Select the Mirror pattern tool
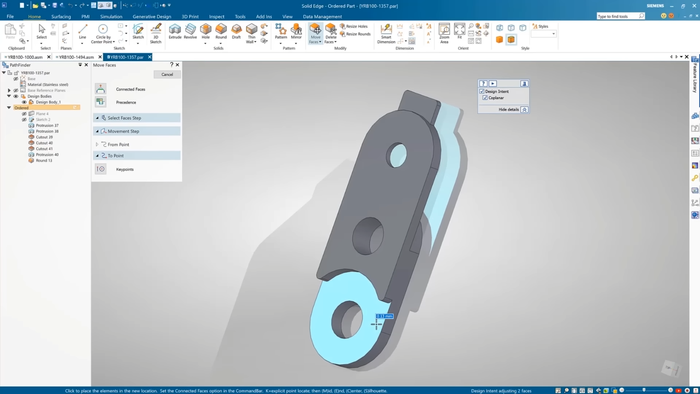Screen dimensions: 700x394 pos(296,32)
